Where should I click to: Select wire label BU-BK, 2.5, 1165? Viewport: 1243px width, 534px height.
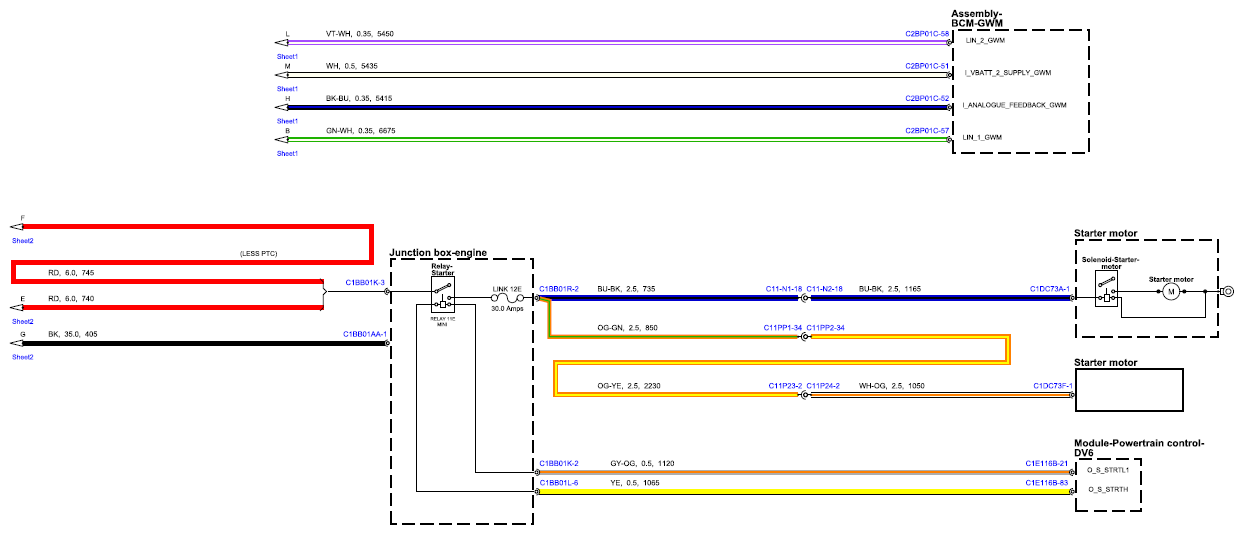890,289
